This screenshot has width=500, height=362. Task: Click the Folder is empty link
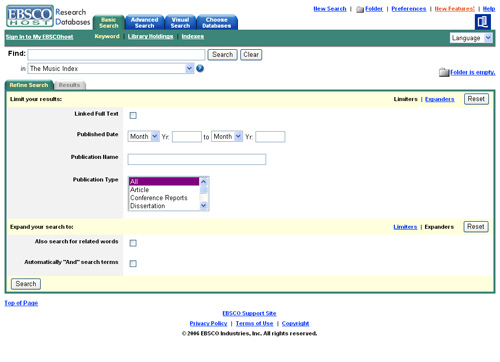tap(473, 72)
